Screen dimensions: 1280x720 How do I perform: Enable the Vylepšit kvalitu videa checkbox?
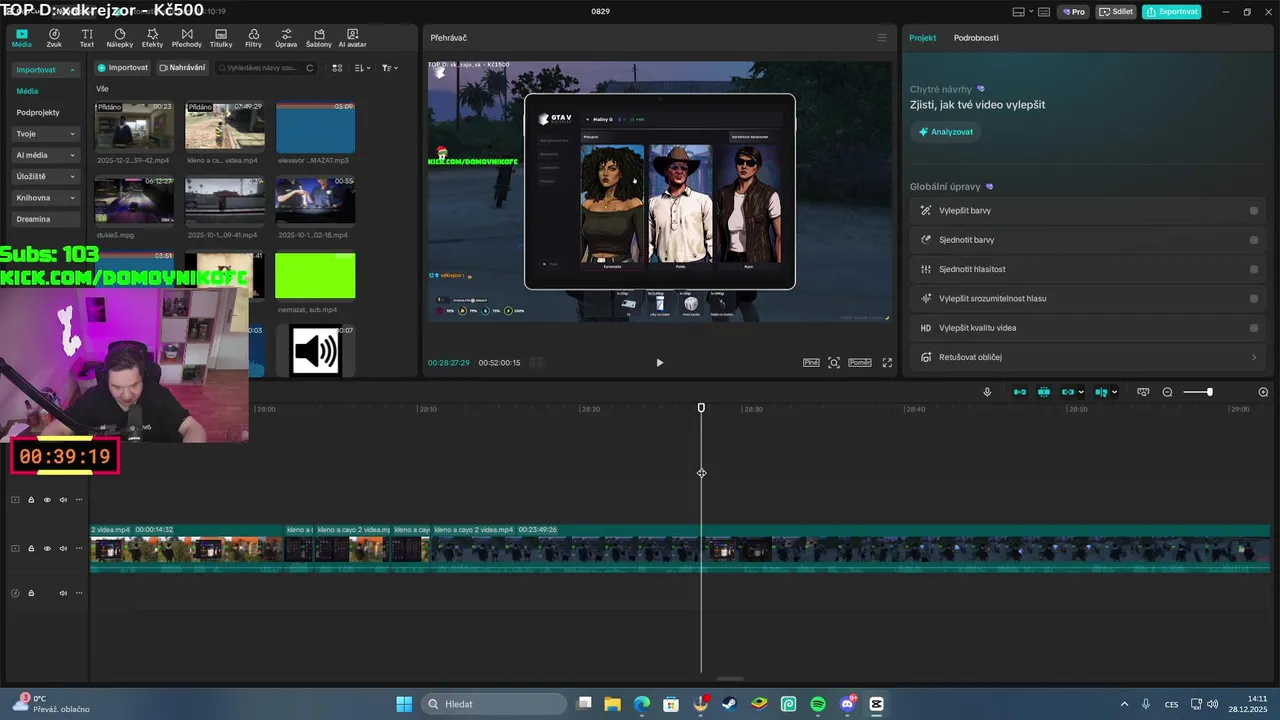(1254, 328)
